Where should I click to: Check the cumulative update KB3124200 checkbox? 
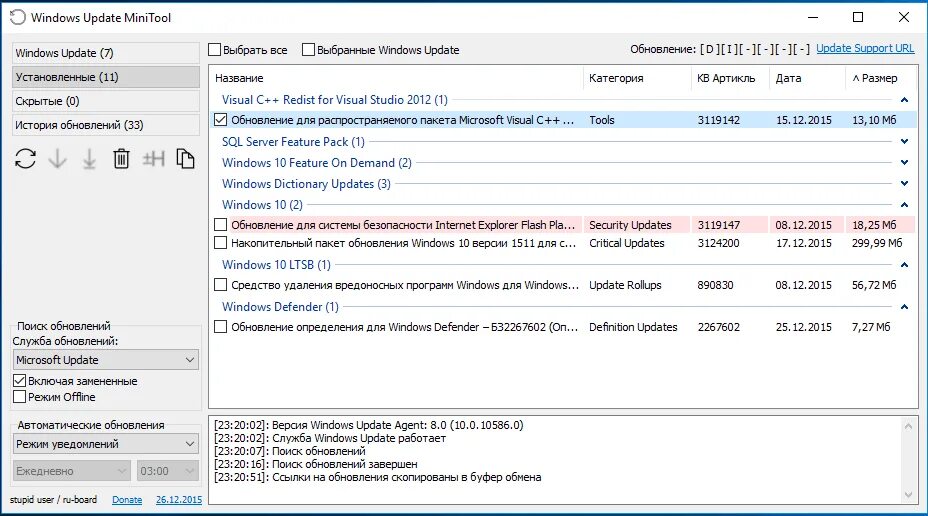(220, 243)
